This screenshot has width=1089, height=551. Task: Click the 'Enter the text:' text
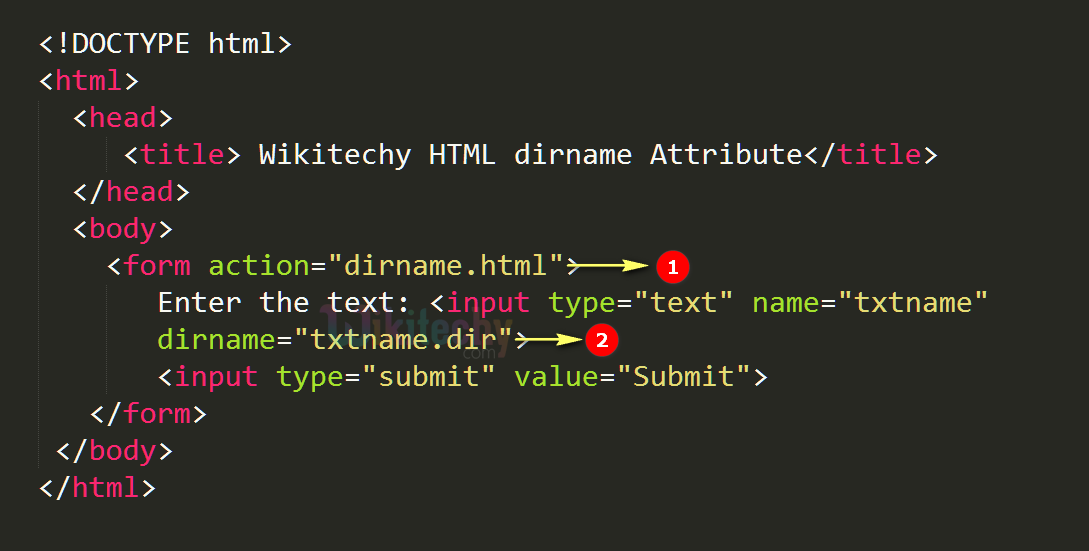coord(283,303)
